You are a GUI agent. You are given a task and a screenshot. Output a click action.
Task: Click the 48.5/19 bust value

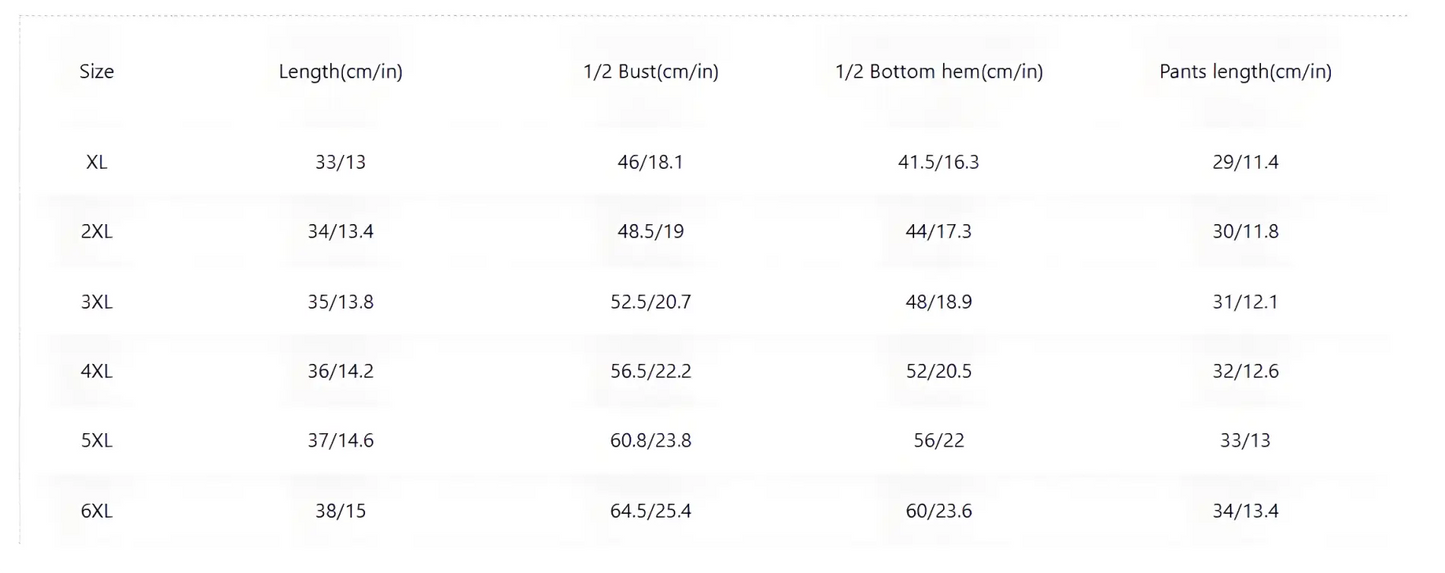[650, 232]
